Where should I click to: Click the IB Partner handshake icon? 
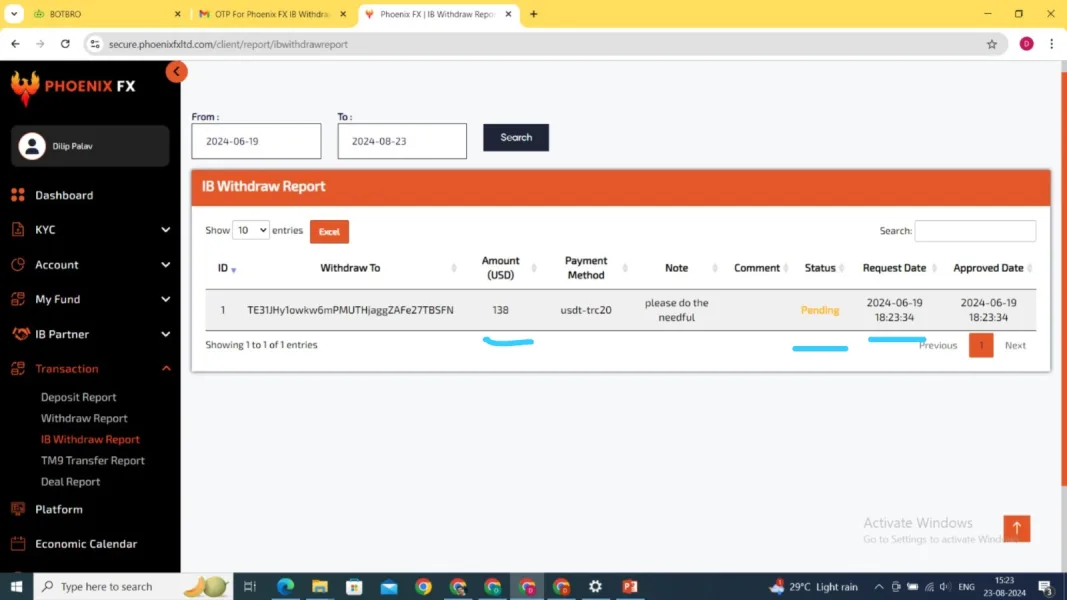(20, 334)
